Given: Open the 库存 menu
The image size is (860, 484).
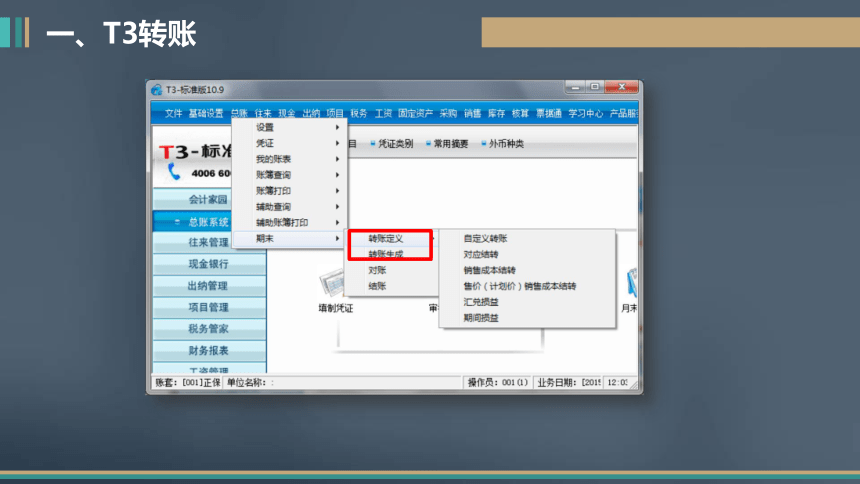Looking at the screenshot, I should click(x=496, y=113).
